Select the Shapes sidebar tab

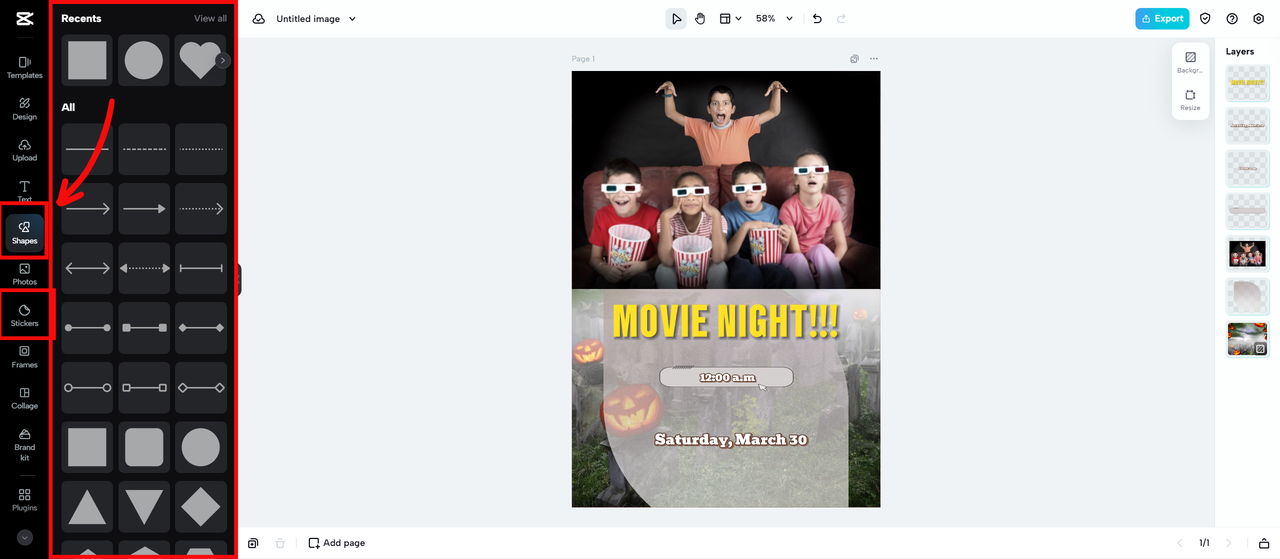24,233
